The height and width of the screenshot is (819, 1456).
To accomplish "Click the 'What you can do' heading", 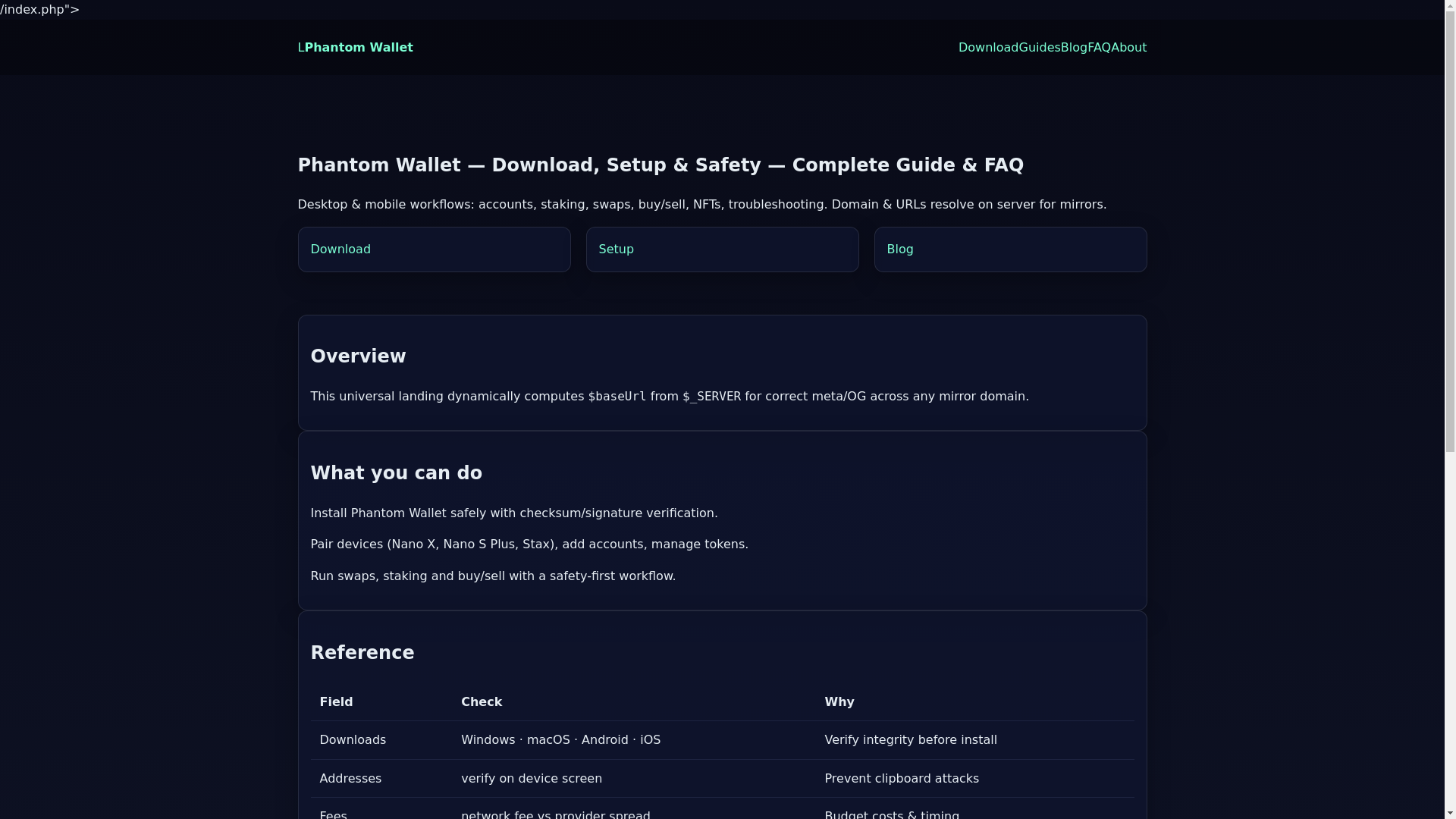I will click(397, 473).
